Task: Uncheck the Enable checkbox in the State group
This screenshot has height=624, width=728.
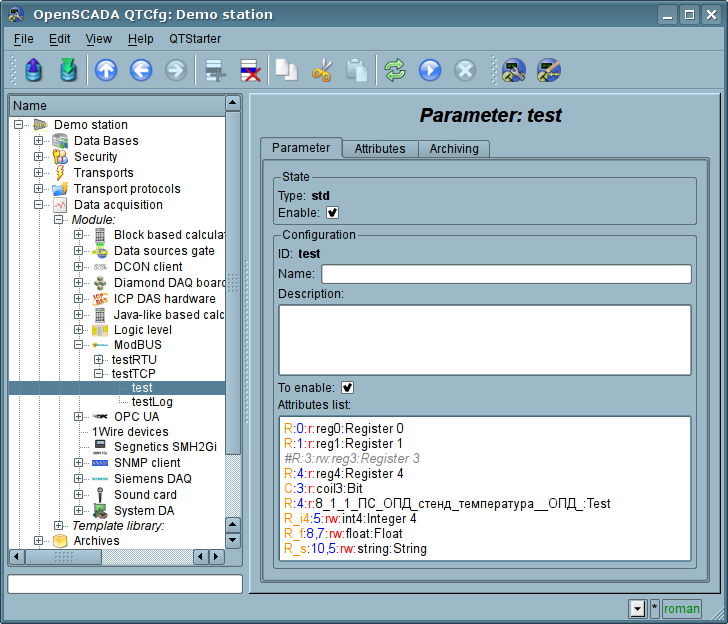Action: (333, 212)
